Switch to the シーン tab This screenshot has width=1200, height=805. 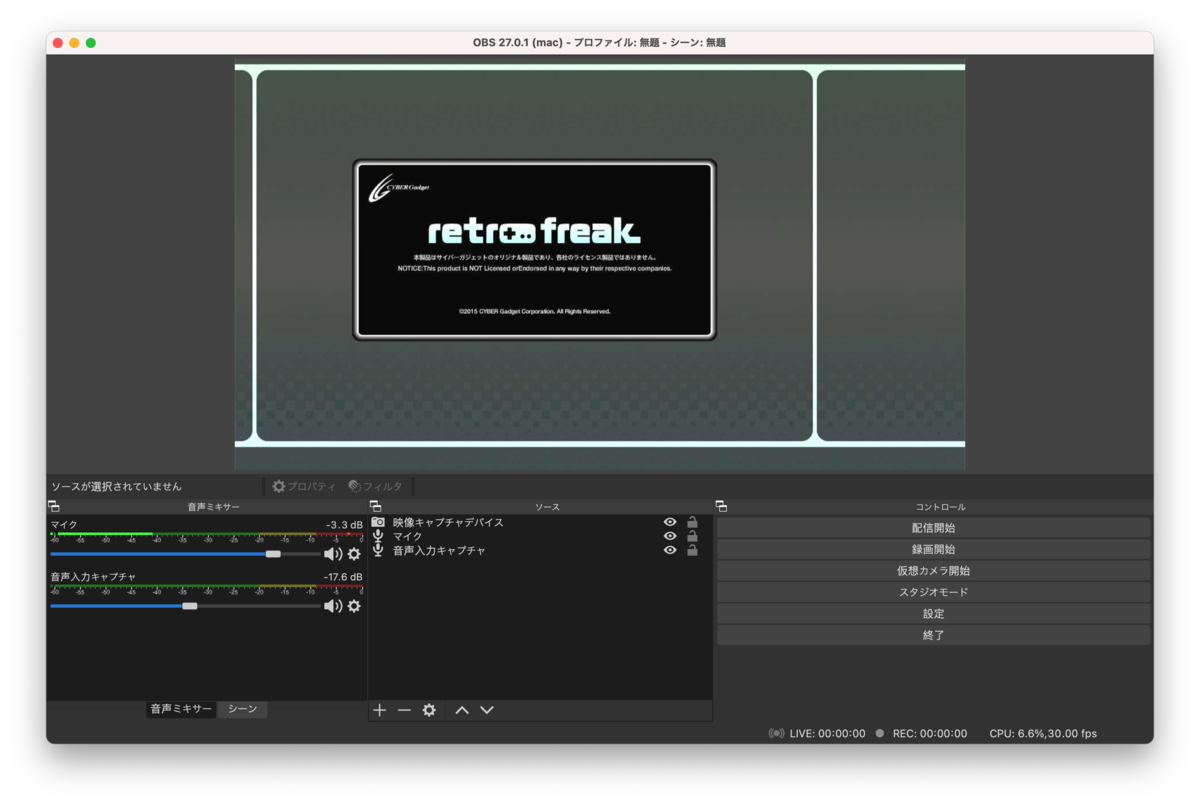(242, 709)
